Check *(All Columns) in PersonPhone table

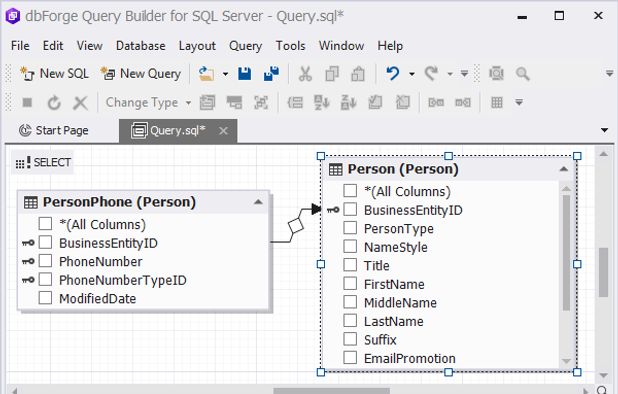click(45, 224)
